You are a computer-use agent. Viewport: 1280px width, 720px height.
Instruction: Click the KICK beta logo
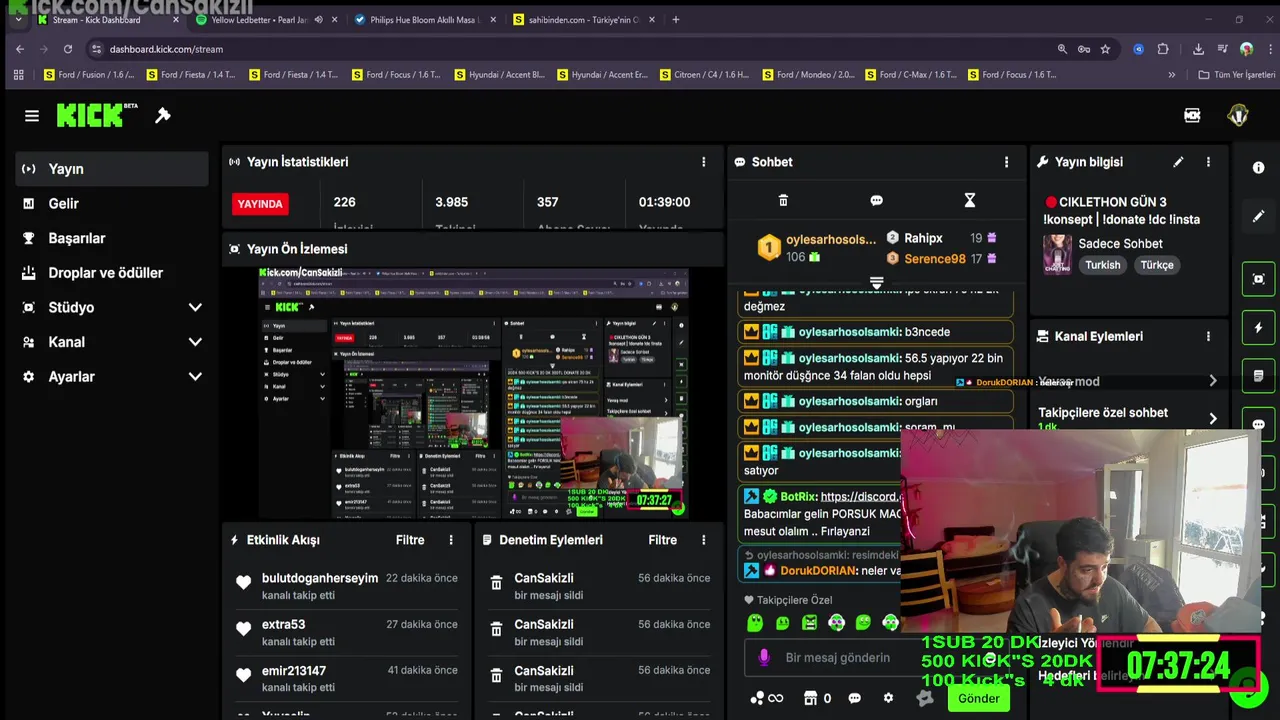pos(97,115)
